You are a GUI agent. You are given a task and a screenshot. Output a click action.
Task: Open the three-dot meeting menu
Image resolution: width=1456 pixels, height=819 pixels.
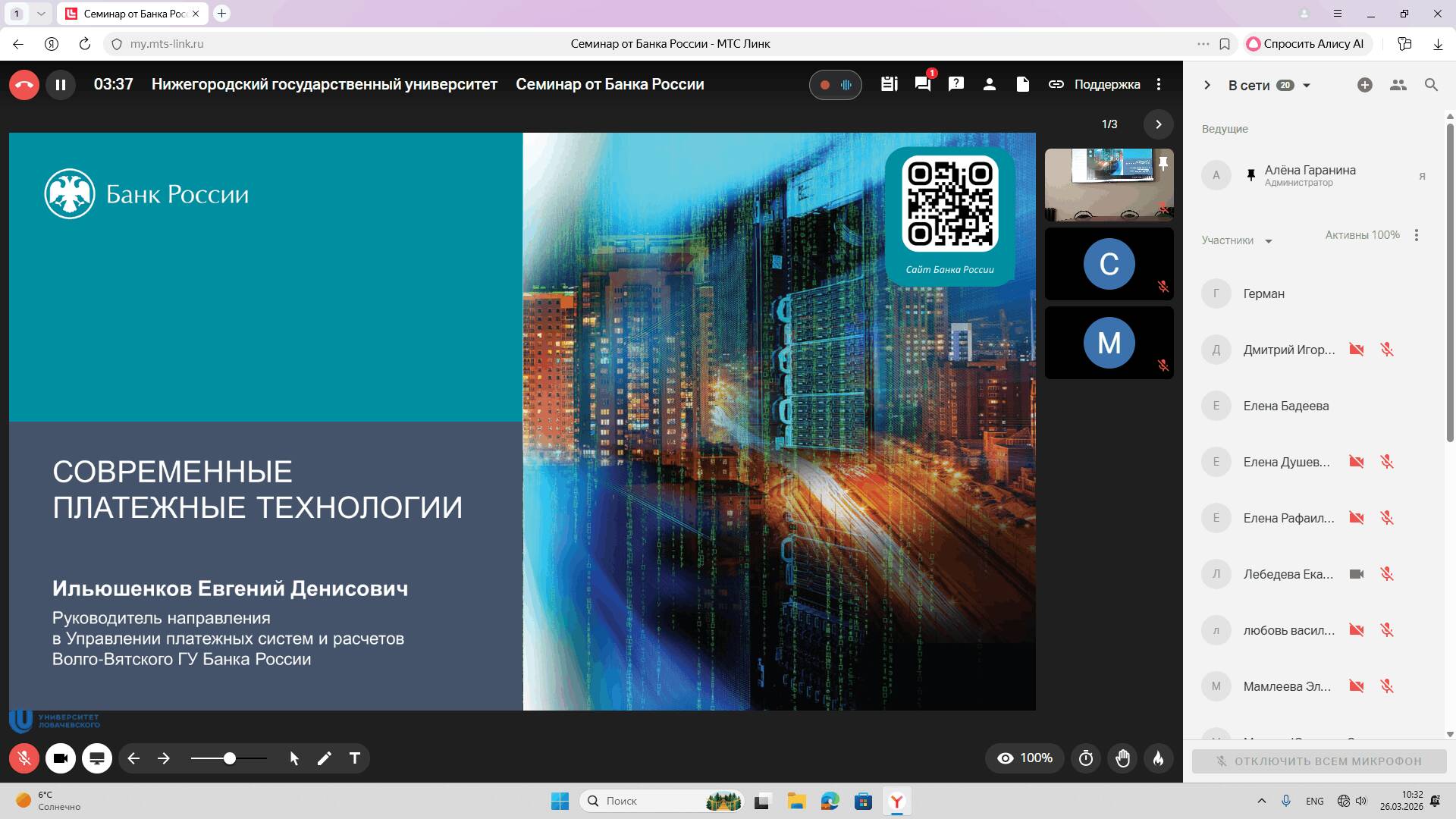click(x=1159, y=85)
